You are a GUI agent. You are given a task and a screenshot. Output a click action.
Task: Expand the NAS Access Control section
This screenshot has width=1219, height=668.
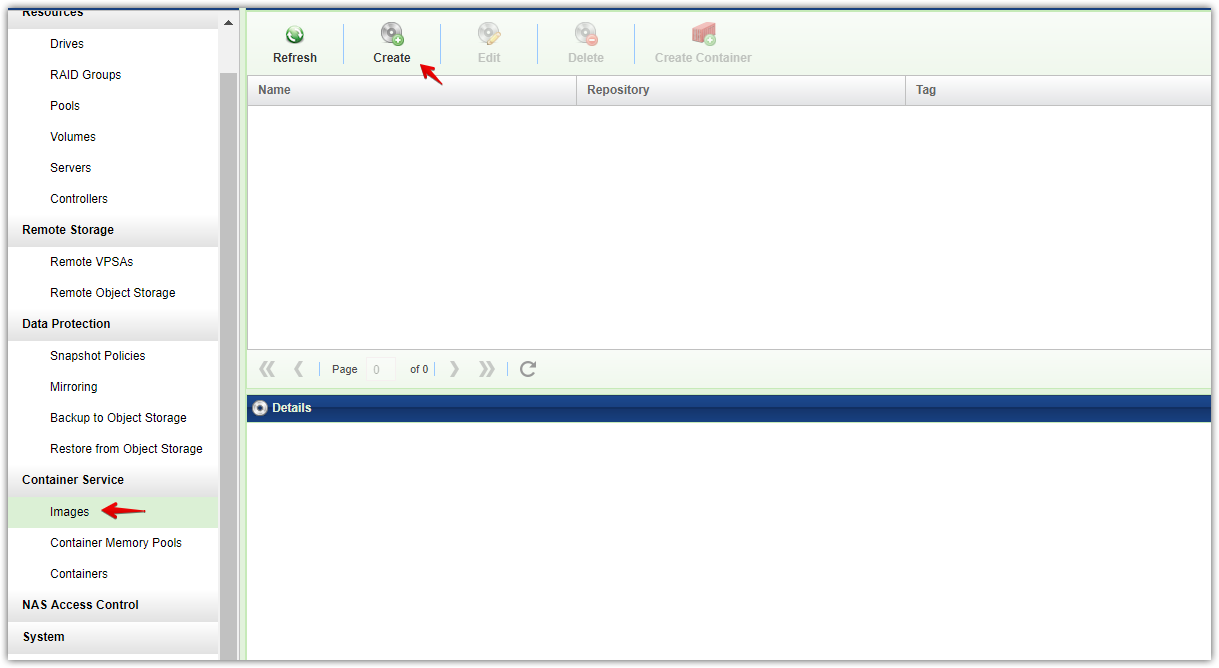tap(113, 605)
